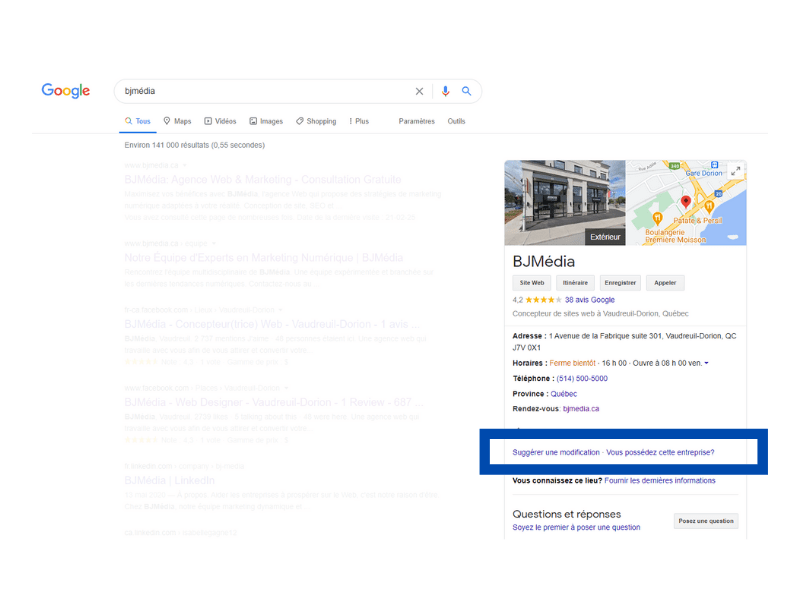Switch to the Images search tab
The height and width of the screenshot is (600, 800).
point(266,120)
